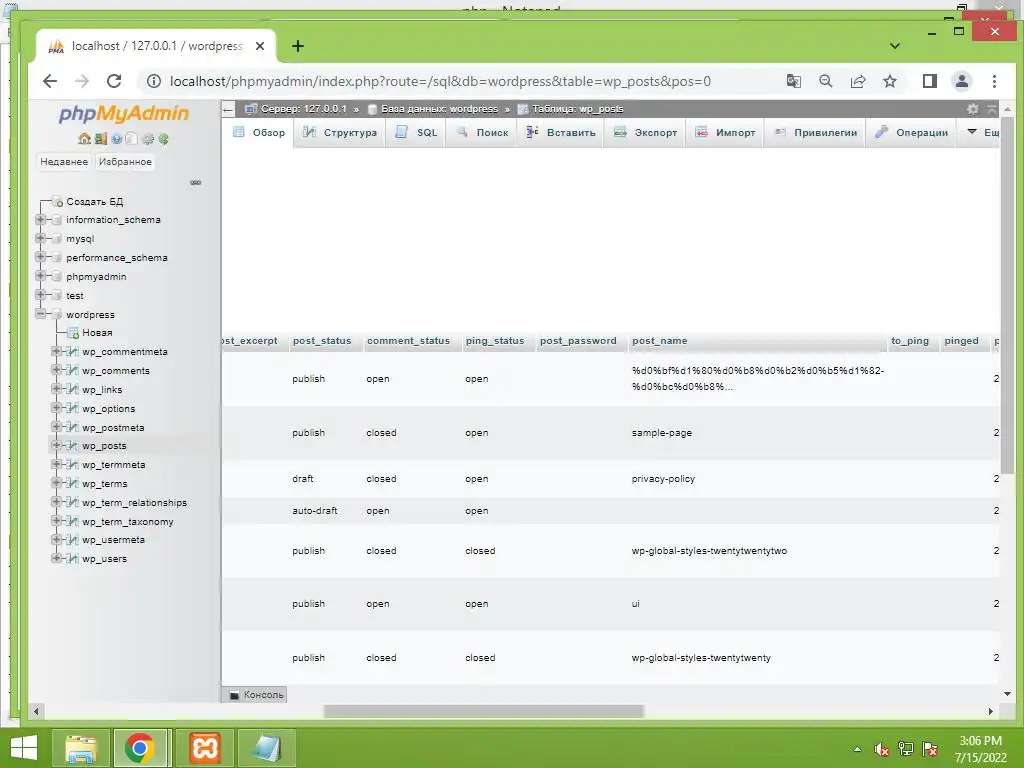The width and height of the screenshot is (1024, 768).
Task: Open File Explorer from the taskbar
Action: pos(81,748)
